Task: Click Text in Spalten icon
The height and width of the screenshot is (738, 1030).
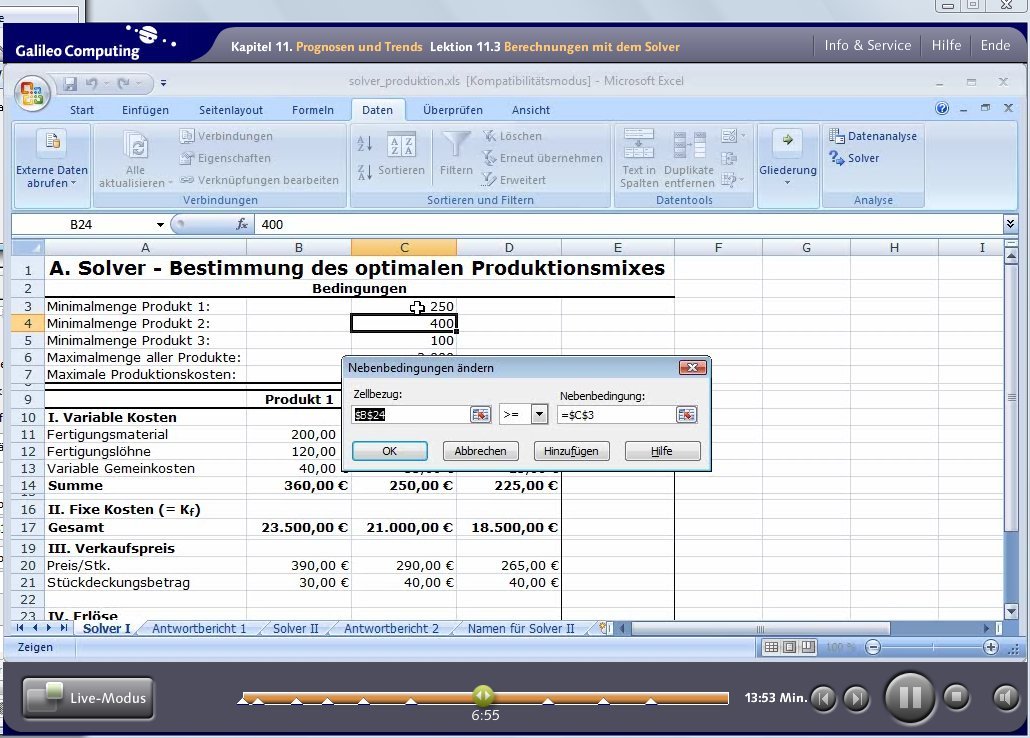Action: click(x=638, y=144)
